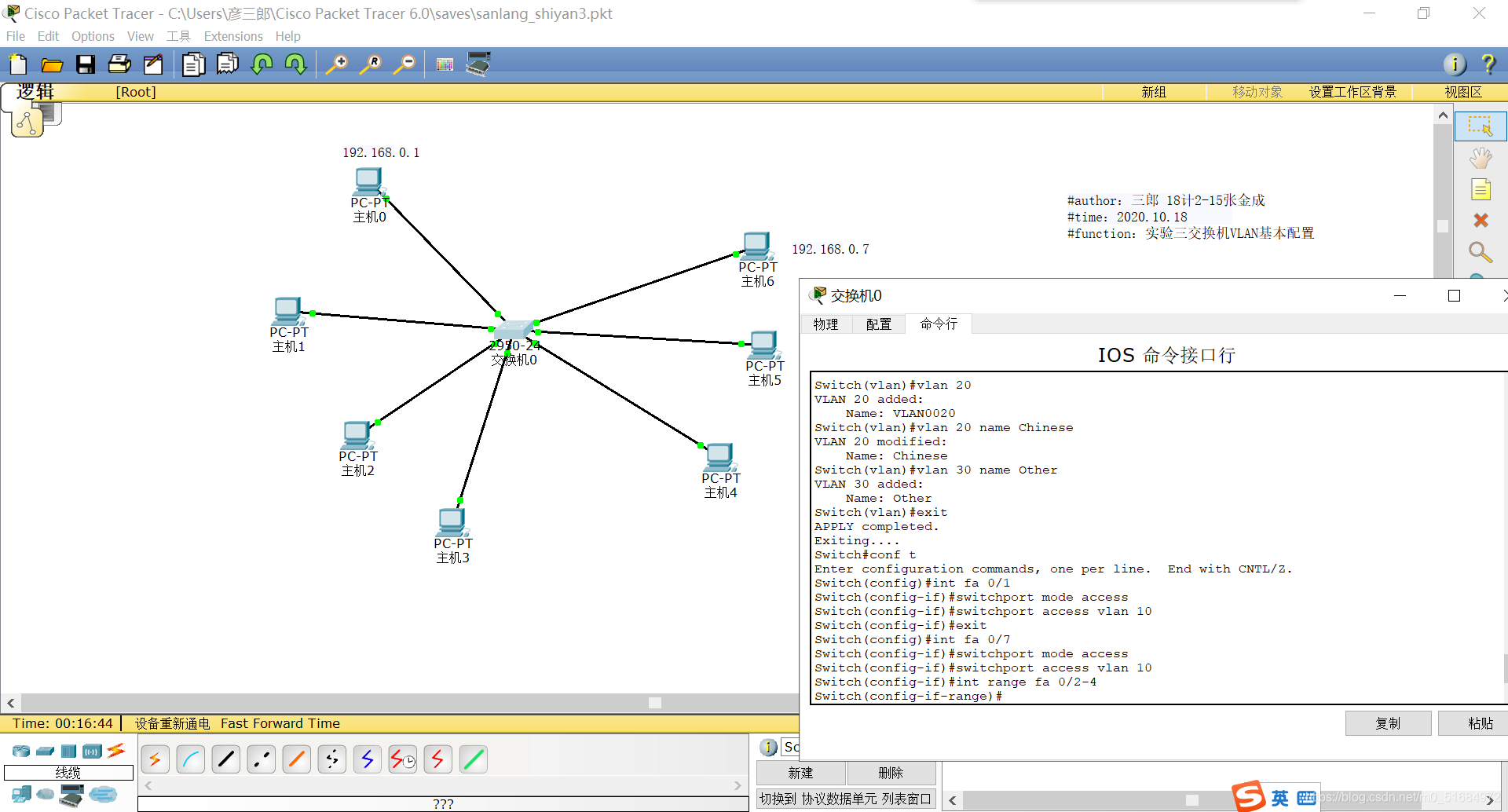1508x812 pixels.
Task: Click the scenario info i icon
Action: pos(768,748)
